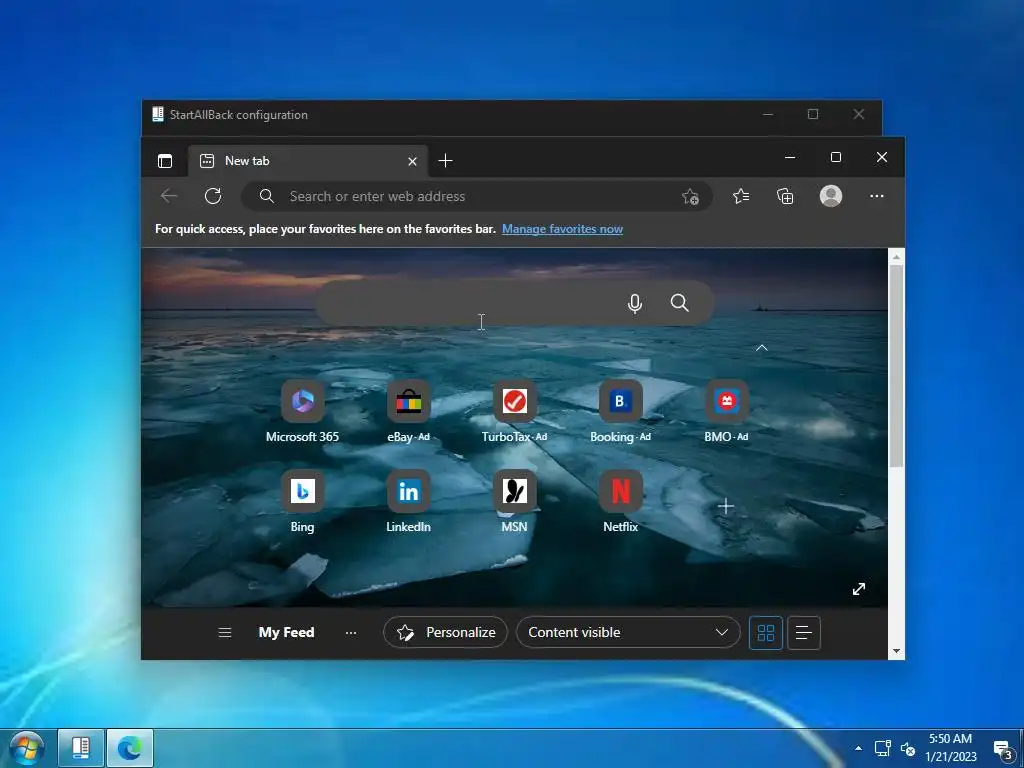
Task: Open Booking quick link
Action: 620,411
